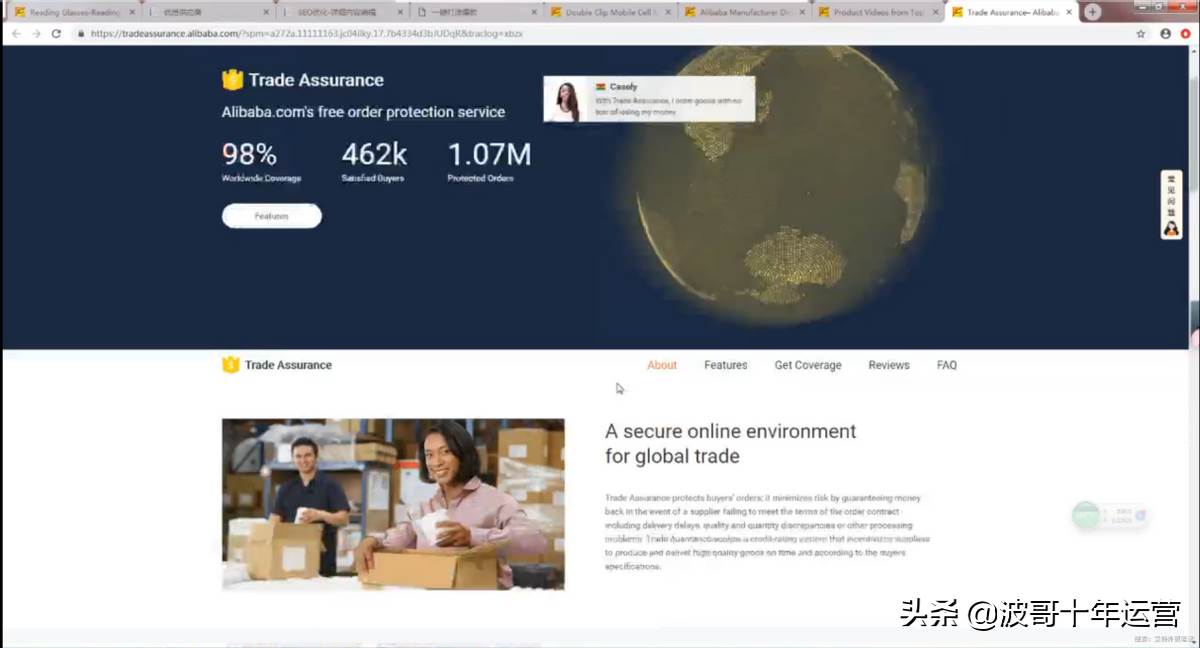Focus the address bar URL

[x=600, y=33]
